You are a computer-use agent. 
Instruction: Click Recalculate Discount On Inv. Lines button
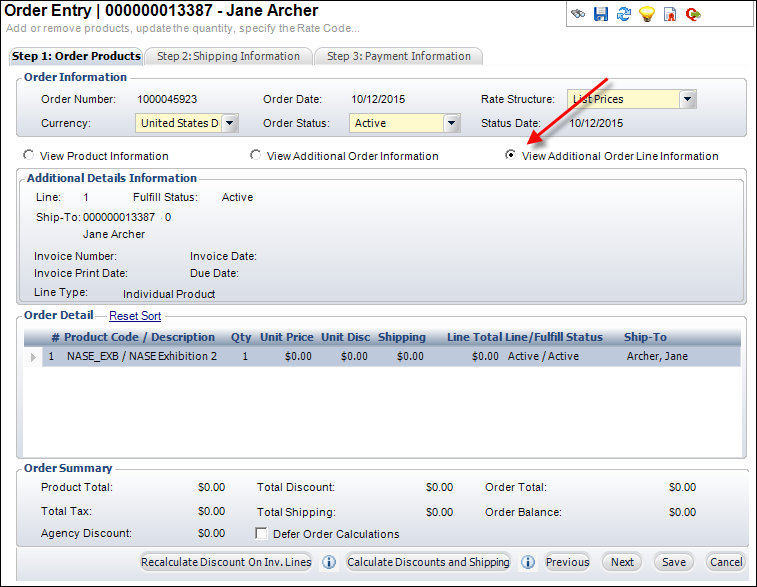click(226, 562)
